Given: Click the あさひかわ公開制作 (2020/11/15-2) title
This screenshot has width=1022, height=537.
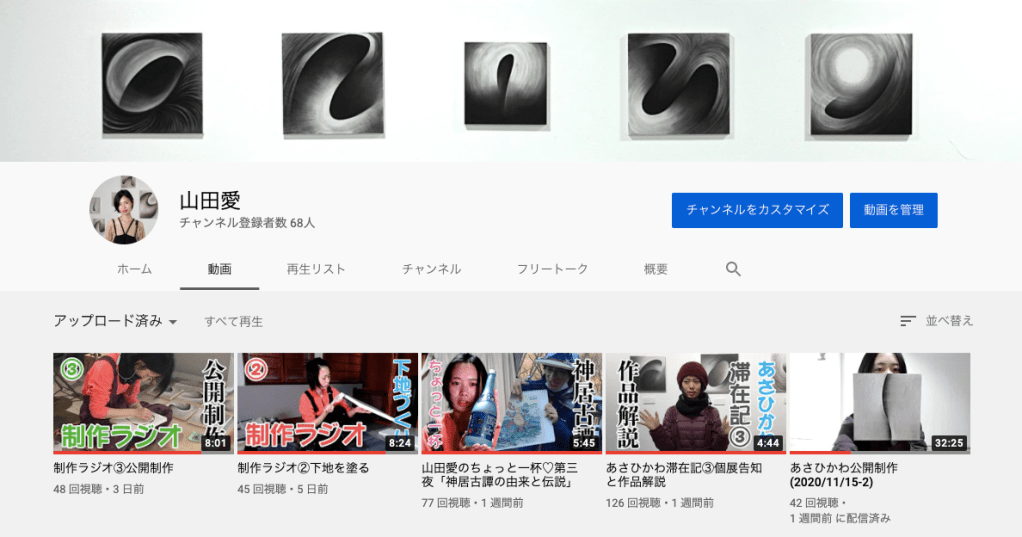Looking at the screenshot, I should point(843,475).
